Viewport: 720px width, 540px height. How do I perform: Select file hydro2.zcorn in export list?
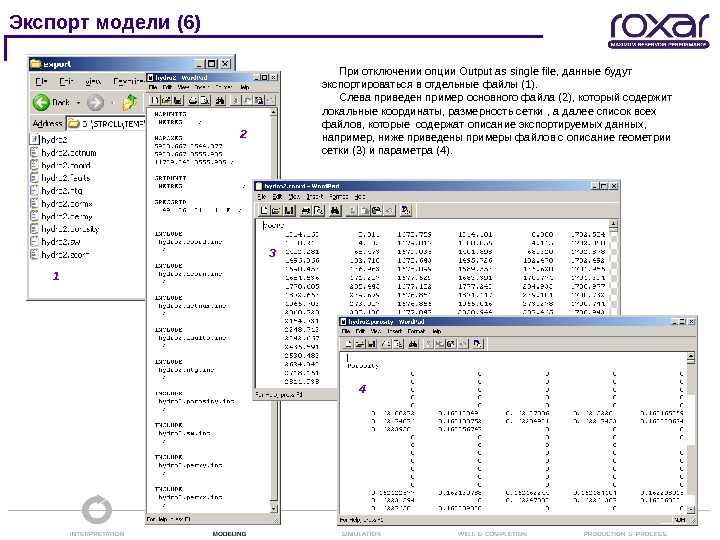tap(60, 254)
